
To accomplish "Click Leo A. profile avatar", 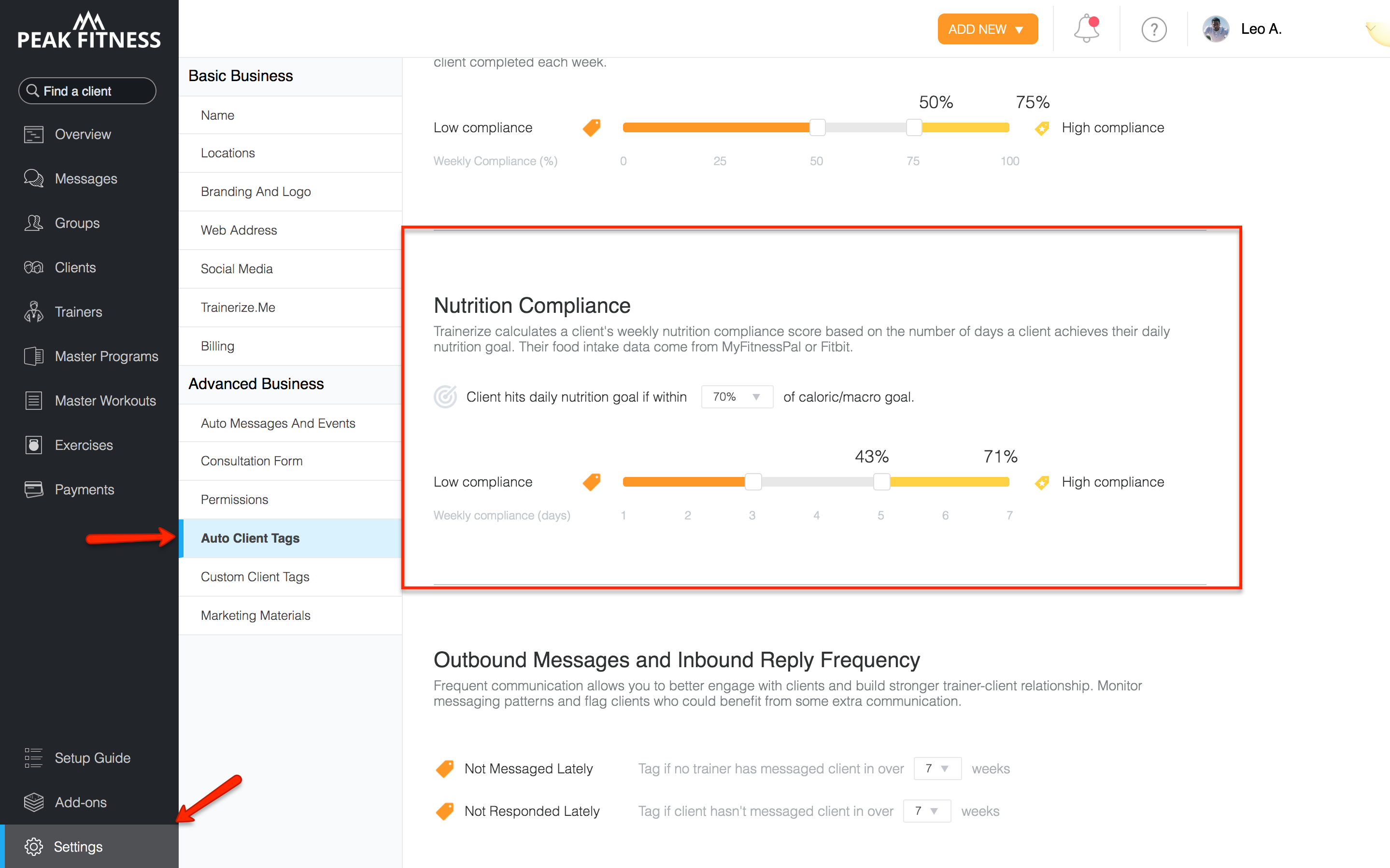I will [1216, 28].
